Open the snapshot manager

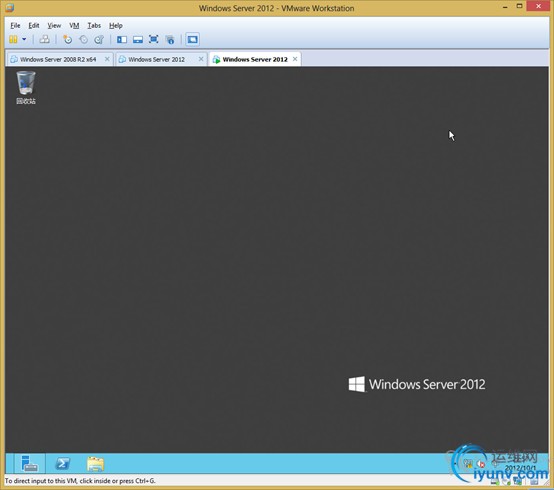pyautogui.click(x=99, y=39)
